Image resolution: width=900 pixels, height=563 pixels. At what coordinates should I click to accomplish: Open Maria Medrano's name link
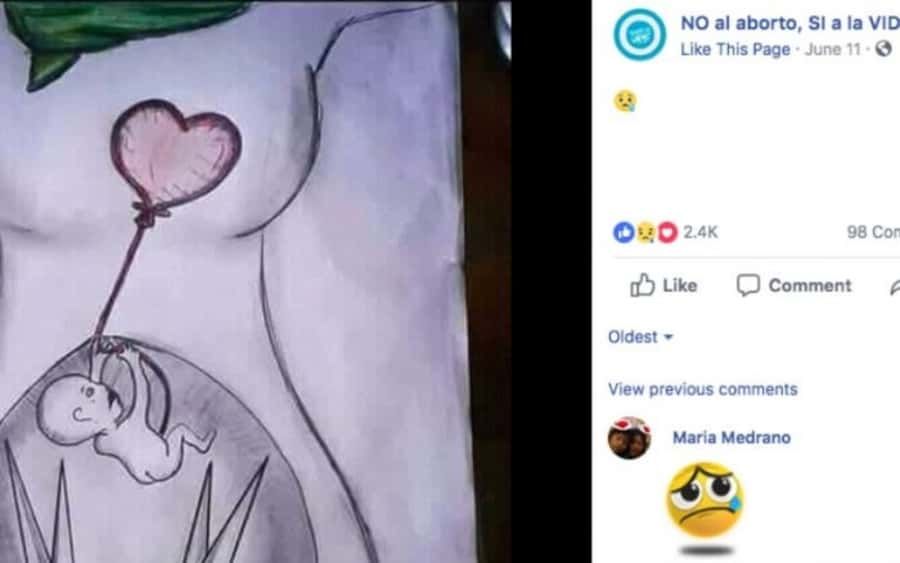click(x=732, y=437)
